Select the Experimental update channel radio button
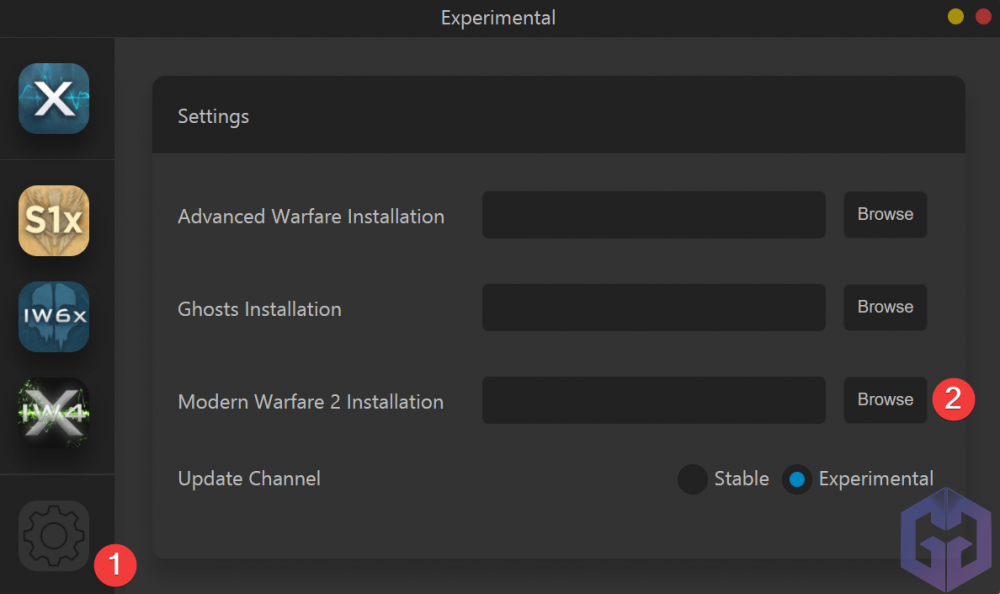 click(797, 480)
